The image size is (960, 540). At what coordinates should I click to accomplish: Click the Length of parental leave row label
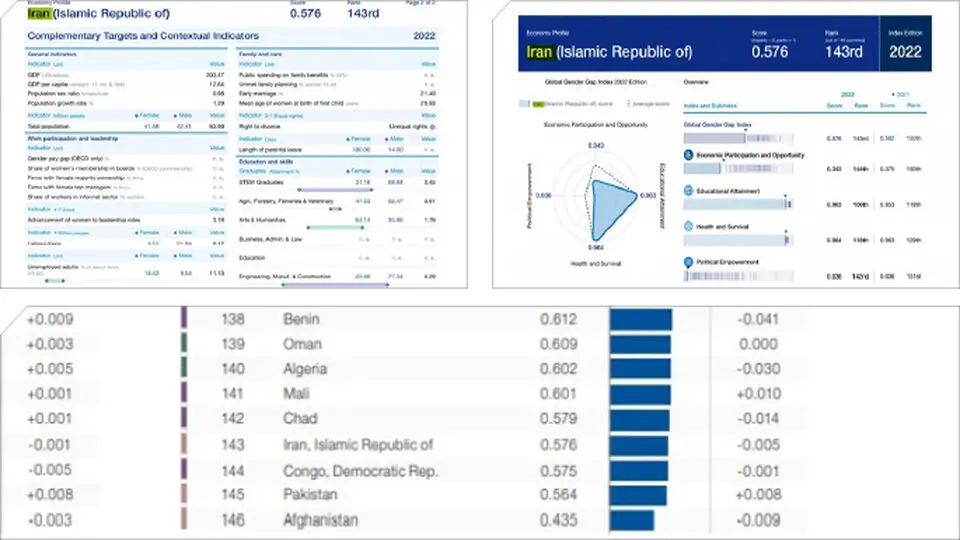coord(270,150)
